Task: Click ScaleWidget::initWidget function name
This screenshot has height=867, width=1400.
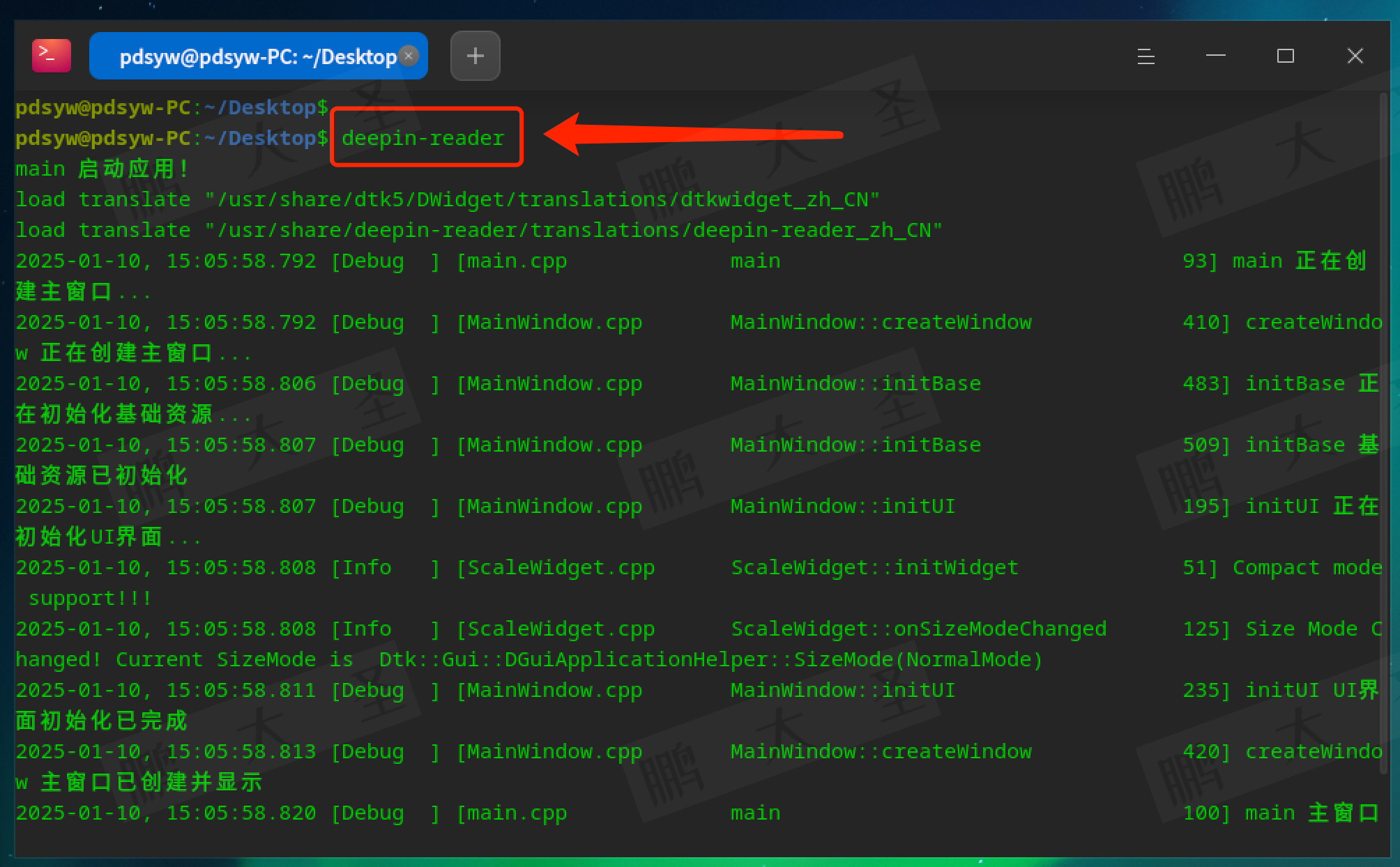Action: (x=874, y=567)
